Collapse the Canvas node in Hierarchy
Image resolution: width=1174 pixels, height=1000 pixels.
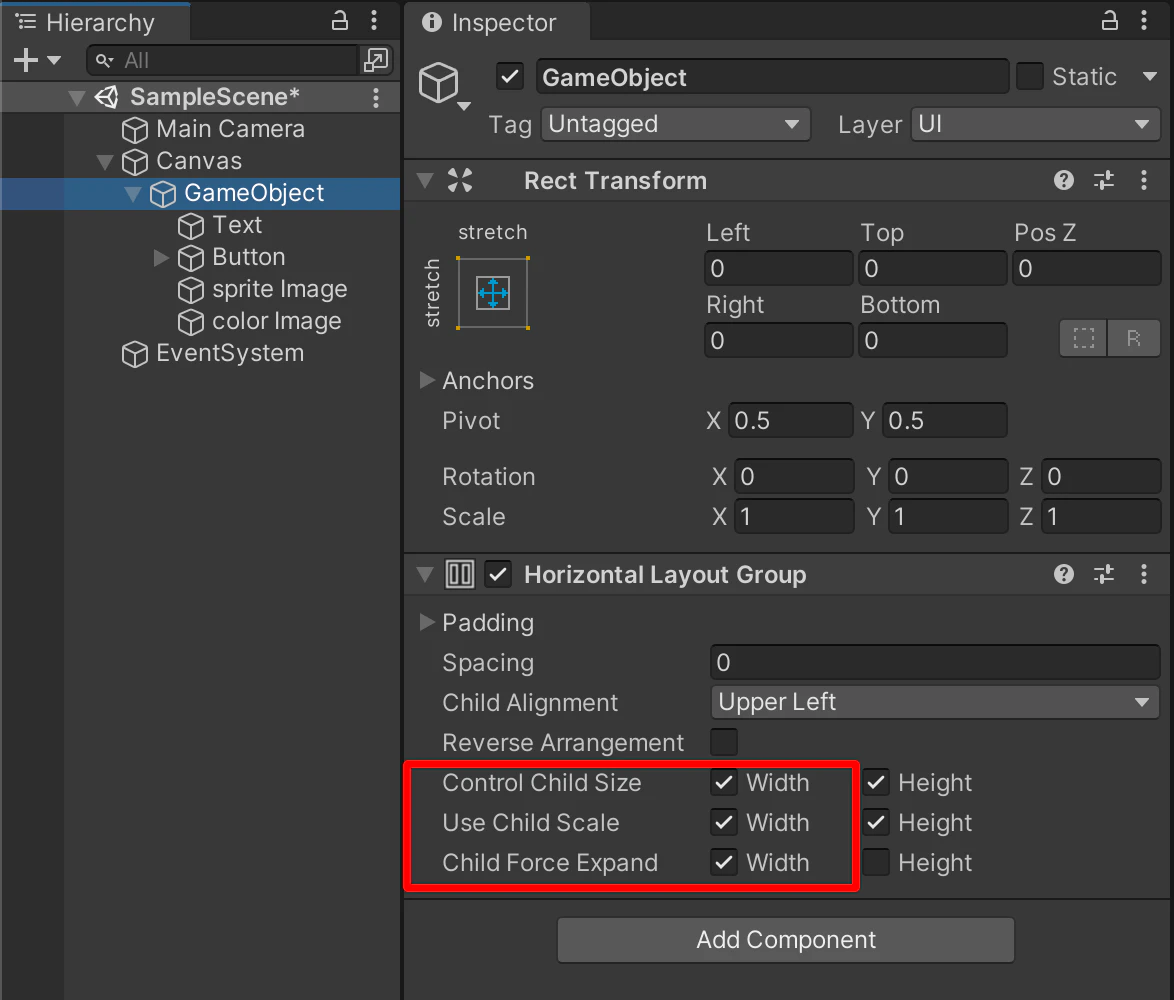point(105,162)
